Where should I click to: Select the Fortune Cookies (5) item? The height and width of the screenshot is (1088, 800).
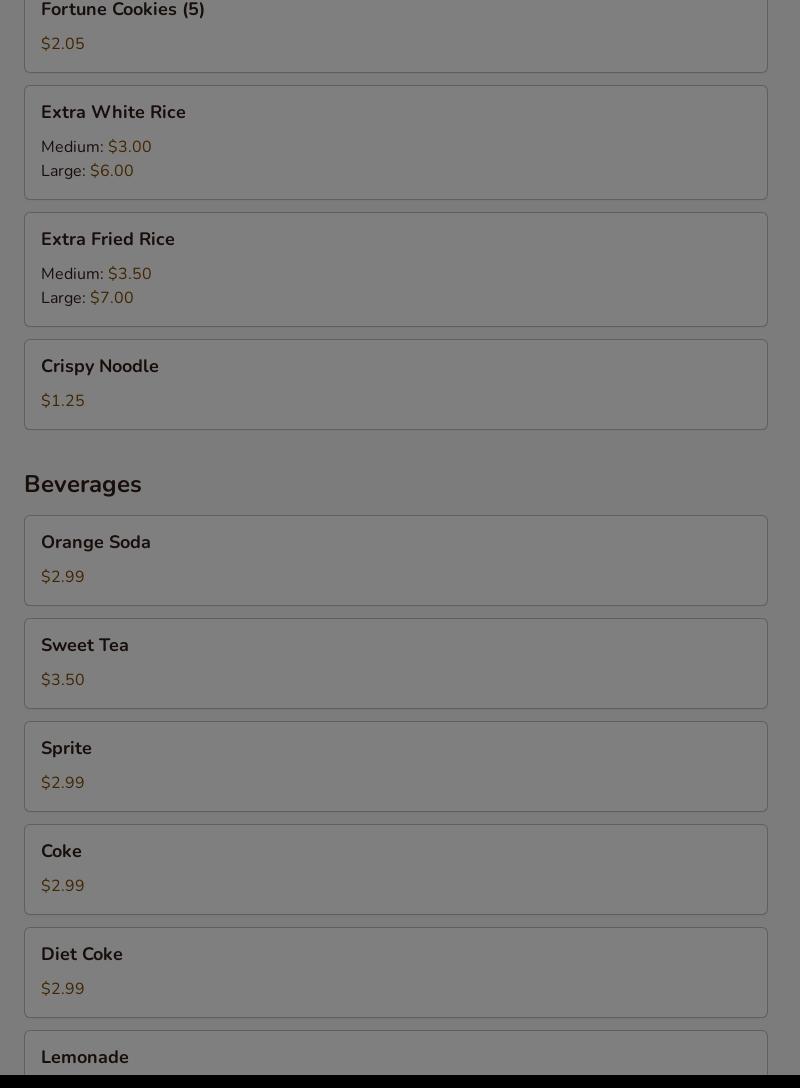[x=395, y=35]
